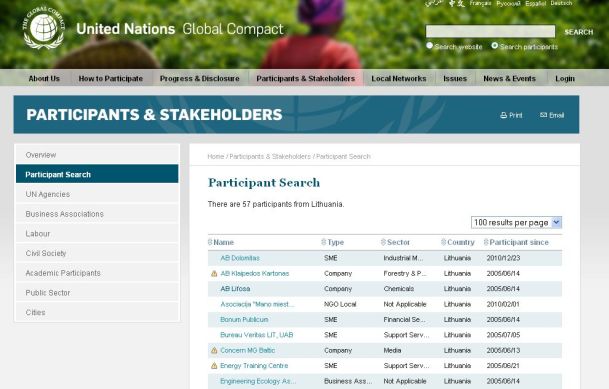Image resolution: width=609 pixels, height=389 pixels.
Task: Sort by Type column arrows
Action: point(324,242)
